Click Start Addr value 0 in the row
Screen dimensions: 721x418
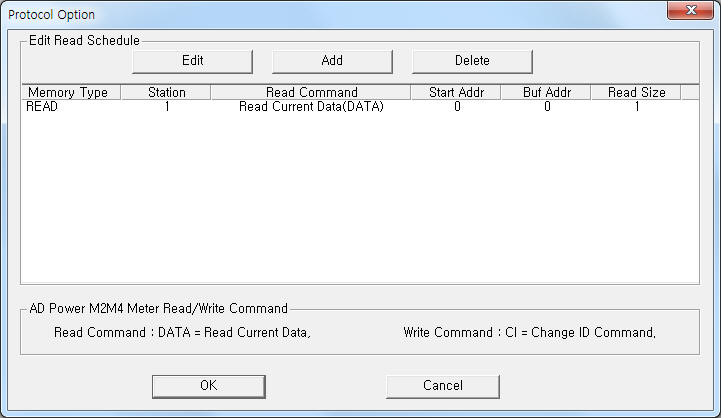coord(457,107)
